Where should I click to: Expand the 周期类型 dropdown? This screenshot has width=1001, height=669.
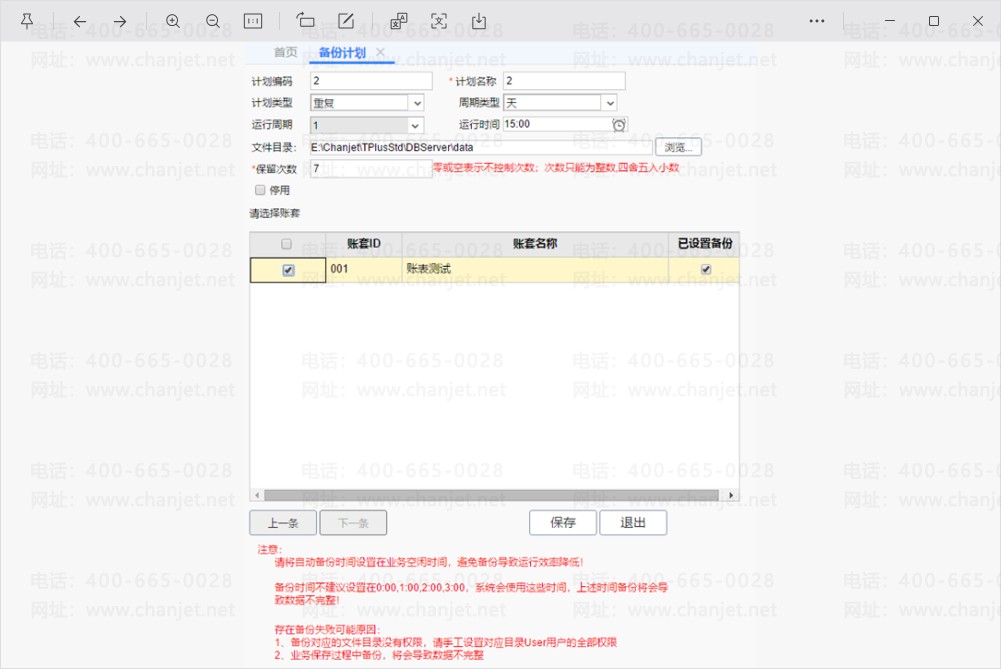click(x=610, y=103)
